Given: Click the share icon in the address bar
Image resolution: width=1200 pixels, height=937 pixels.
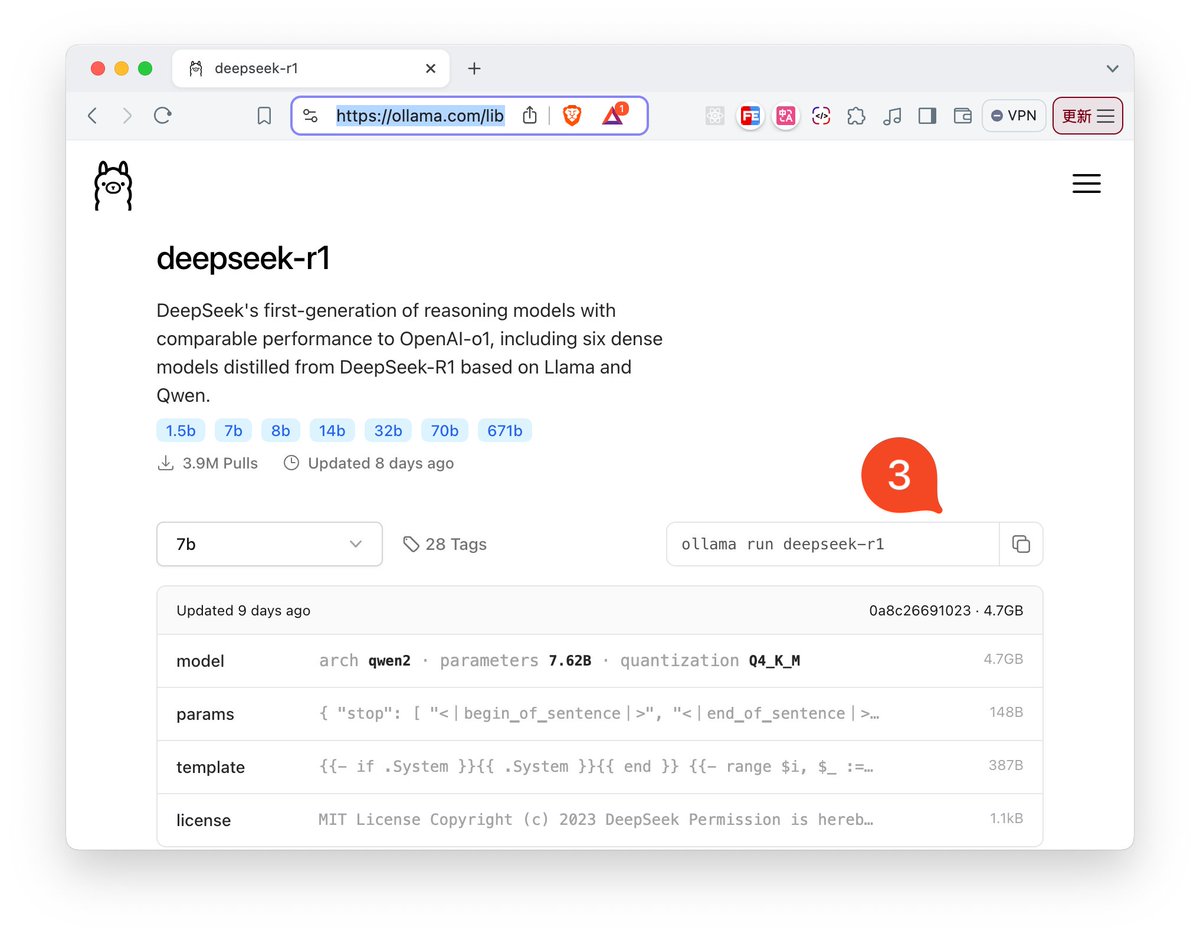Looking at the screenshot, I should (529, 115).
